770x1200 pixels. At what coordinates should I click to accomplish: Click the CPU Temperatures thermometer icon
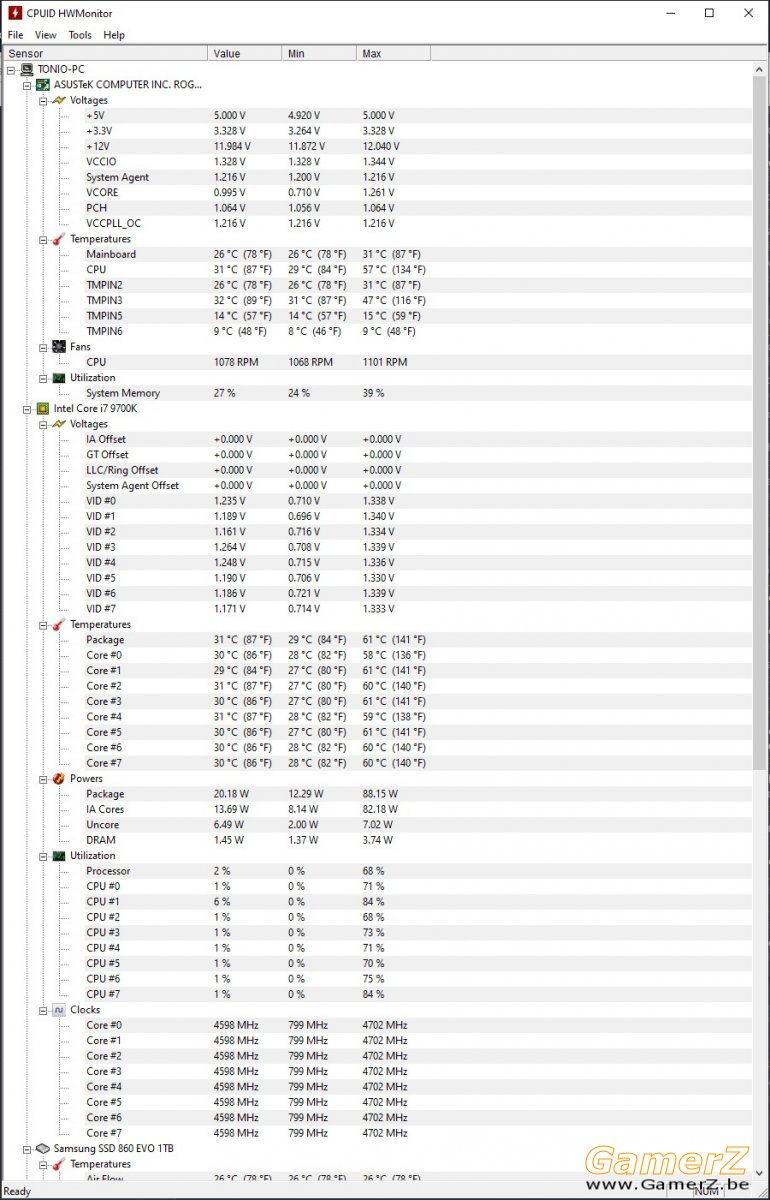[x=59, y=624]
